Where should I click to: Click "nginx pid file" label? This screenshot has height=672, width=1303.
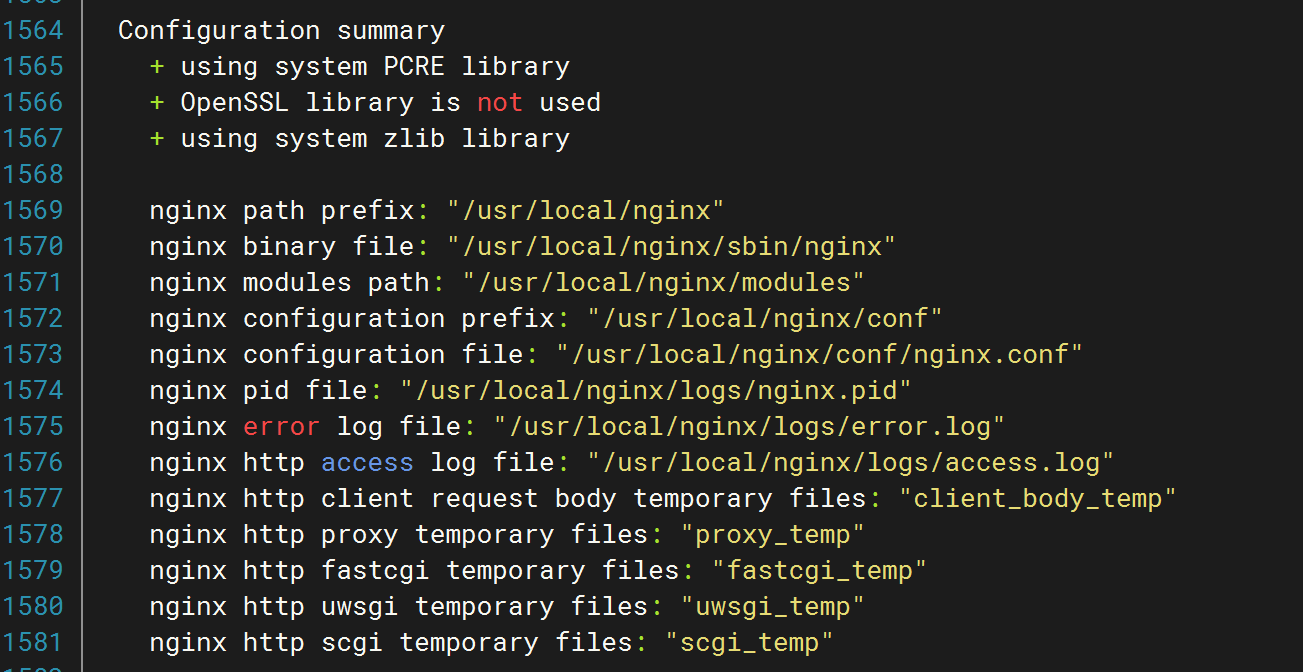coord(259,391)
